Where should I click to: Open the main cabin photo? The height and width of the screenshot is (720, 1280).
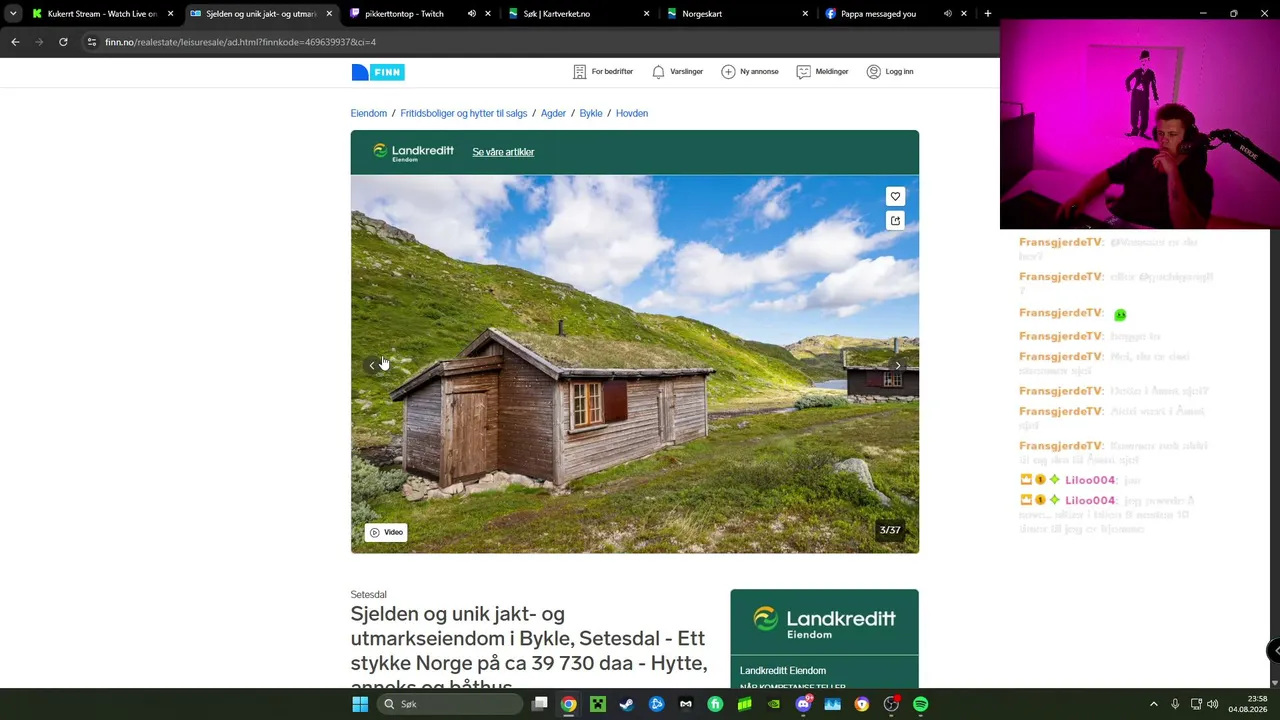point(635,365)
